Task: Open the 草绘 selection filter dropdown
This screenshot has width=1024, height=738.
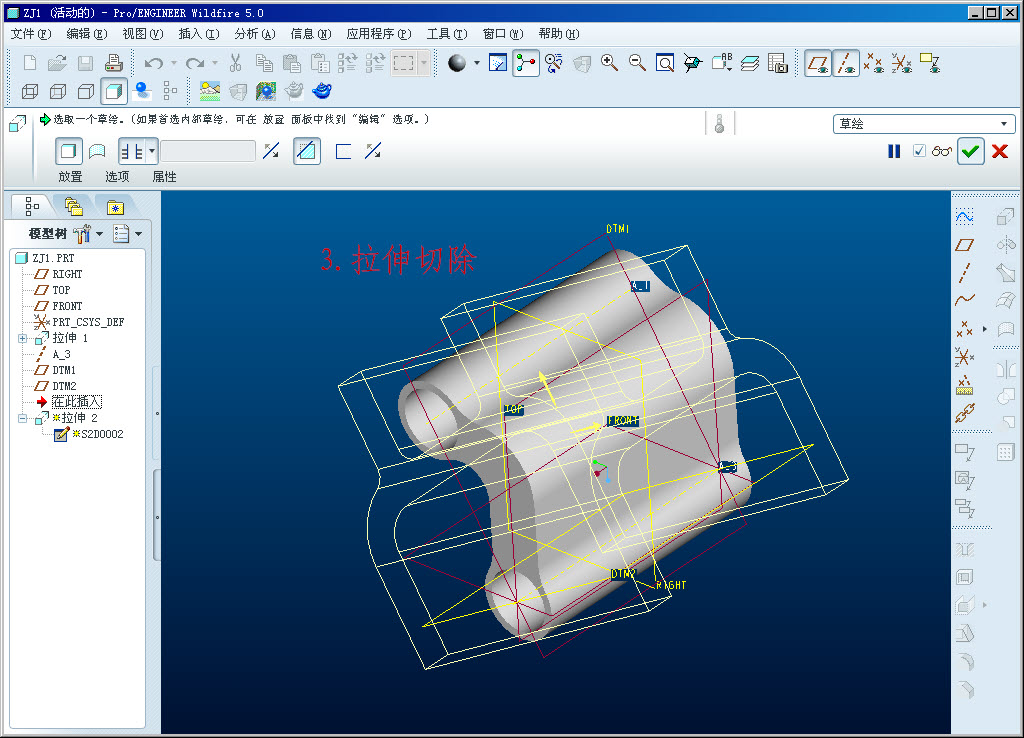Action: (923, 123)
